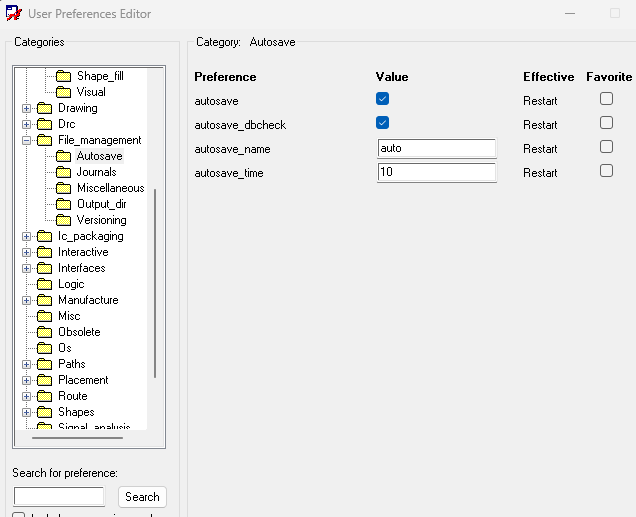
Task: Expand the Placement category node
Action: pyautogui.click(x=26, y=380)
